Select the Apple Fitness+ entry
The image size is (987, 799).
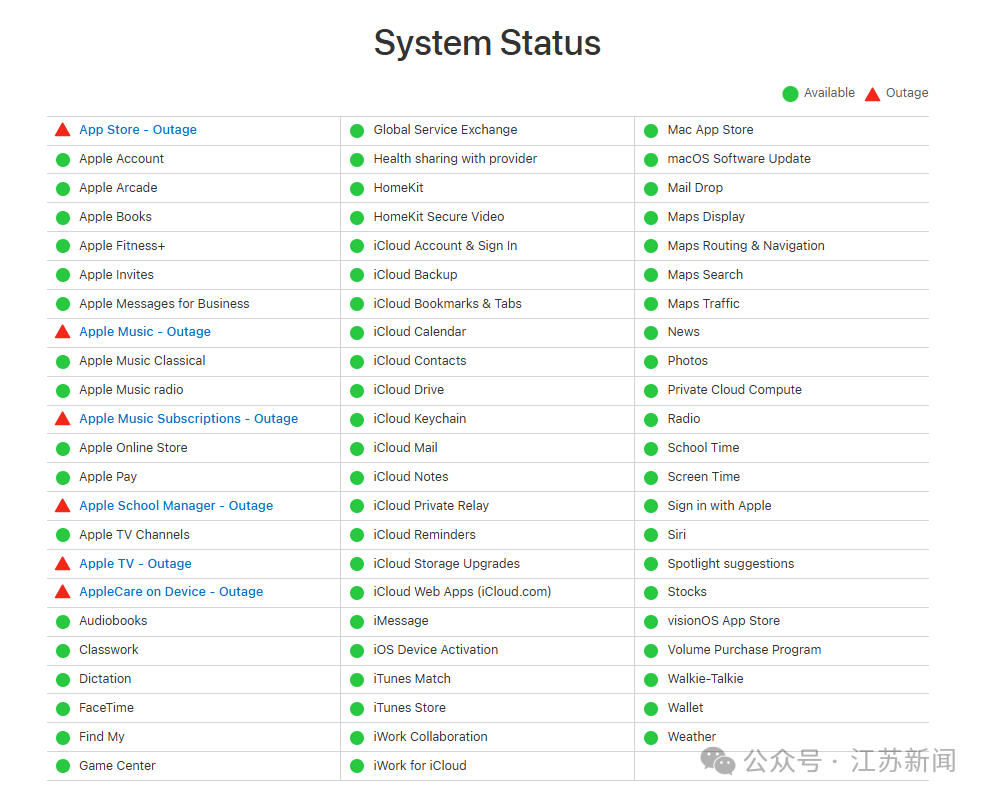pos(122,246)
